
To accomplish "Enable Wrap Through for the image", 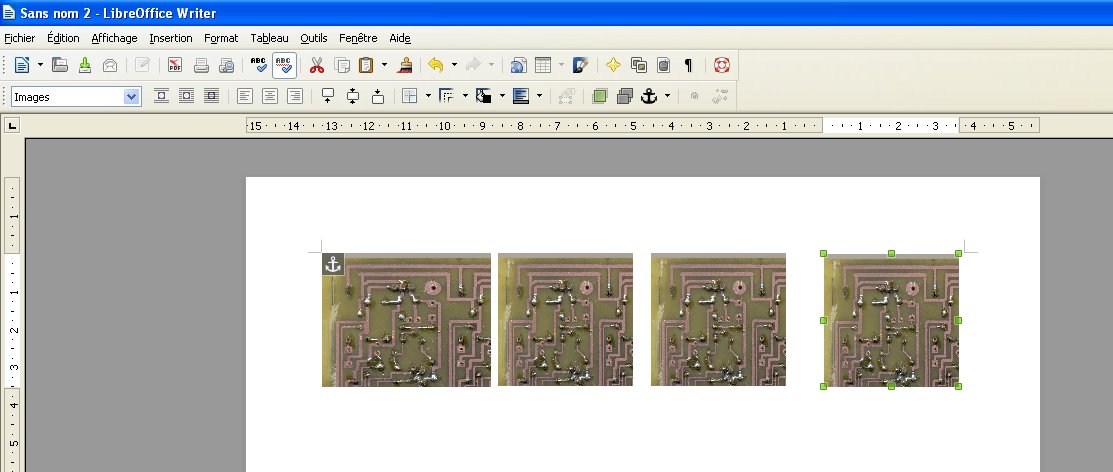I will (x=211, y=96).
